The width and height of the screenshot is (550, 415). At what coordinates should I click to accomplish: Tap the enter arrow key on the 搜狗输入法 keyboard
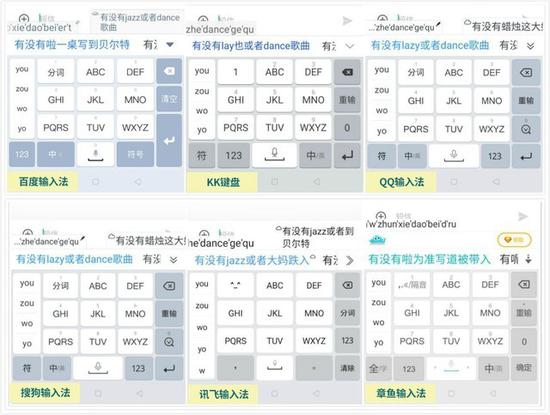tap(169, 369)
